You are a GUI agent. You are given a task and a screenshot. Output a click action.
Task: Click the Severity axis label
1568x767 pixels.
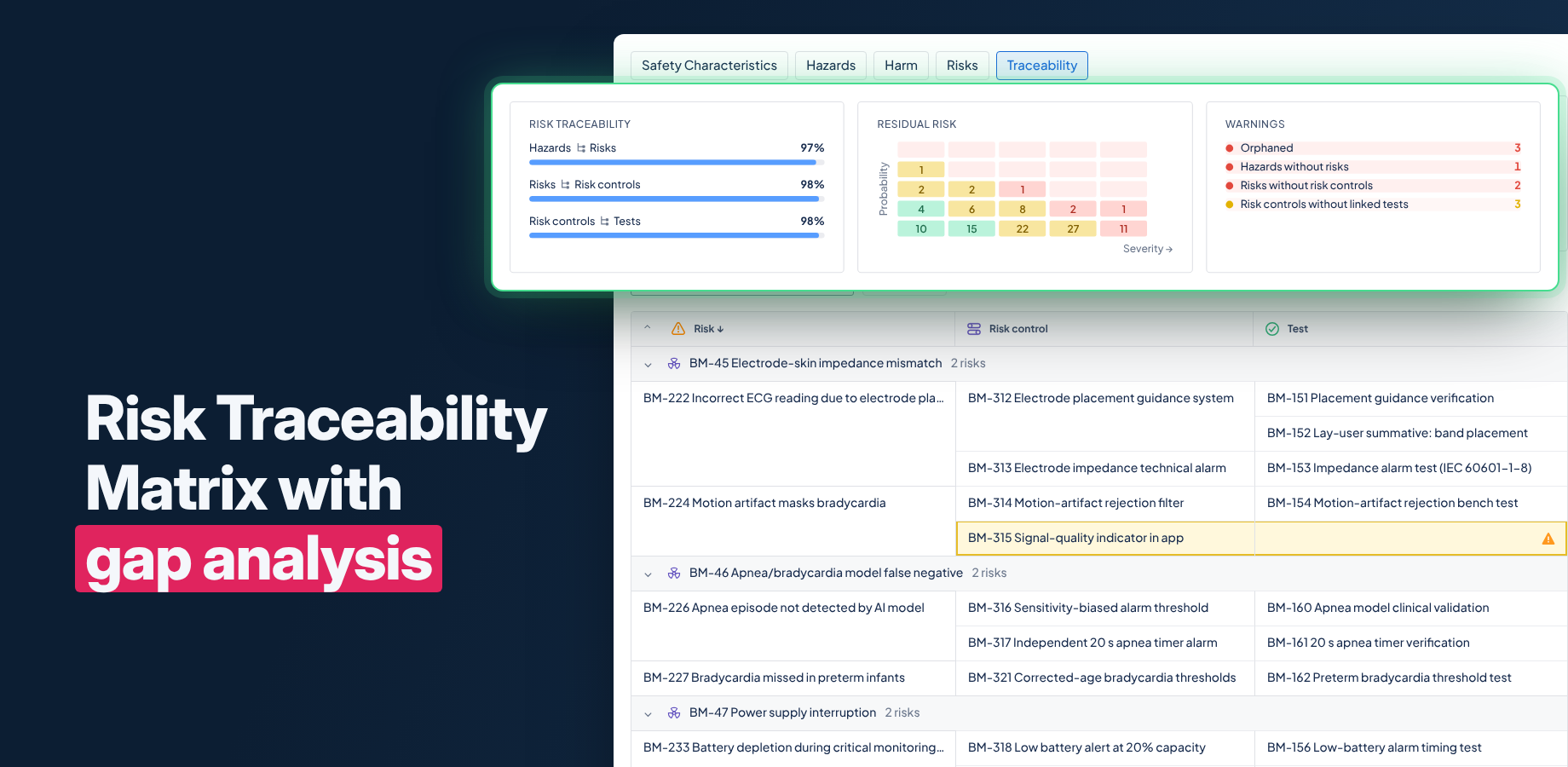tap(1148, 249)
